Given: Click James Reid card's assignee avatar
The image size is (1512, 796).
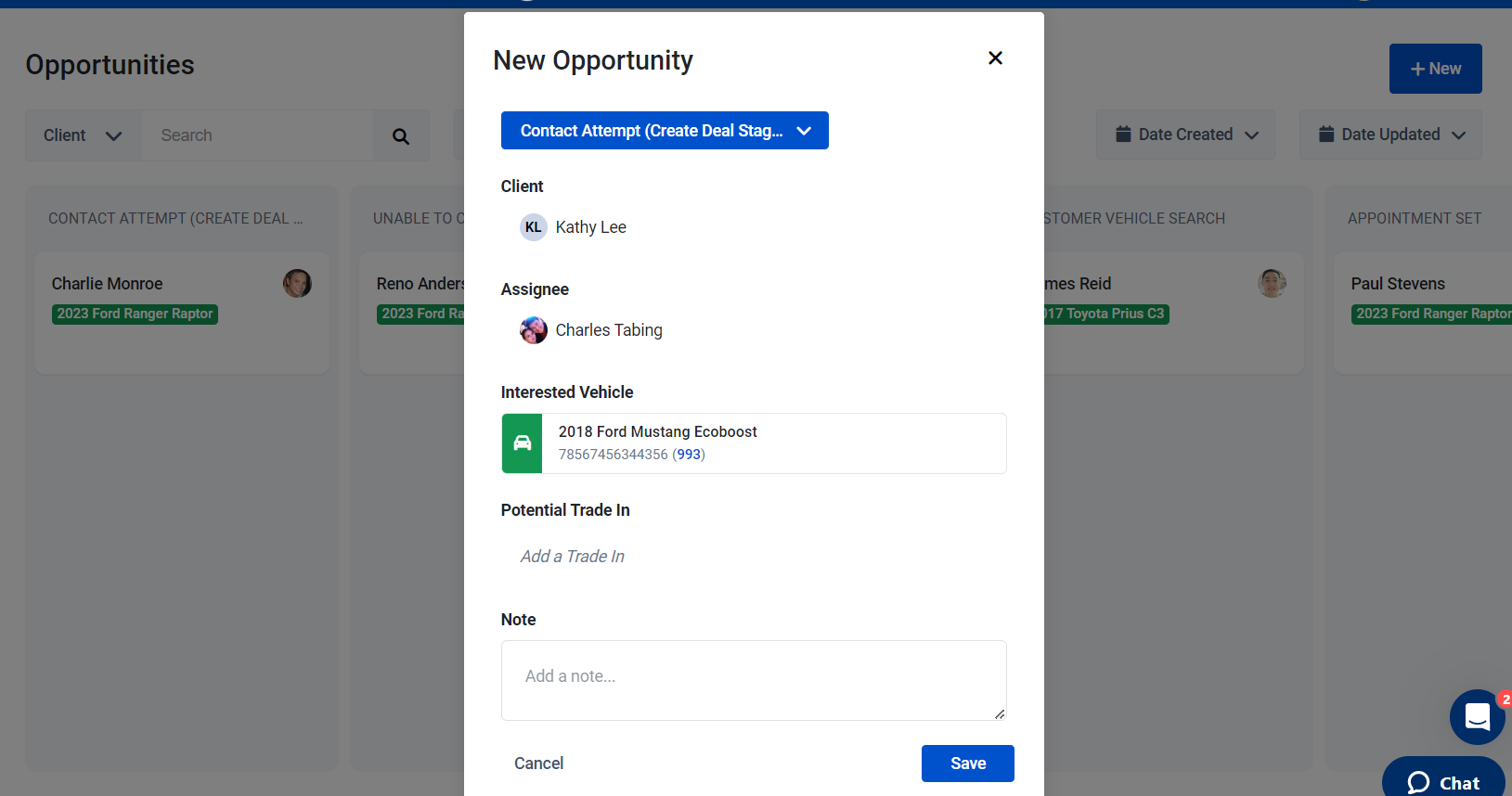Looking at the screenshot, I should coord(1272,284).
